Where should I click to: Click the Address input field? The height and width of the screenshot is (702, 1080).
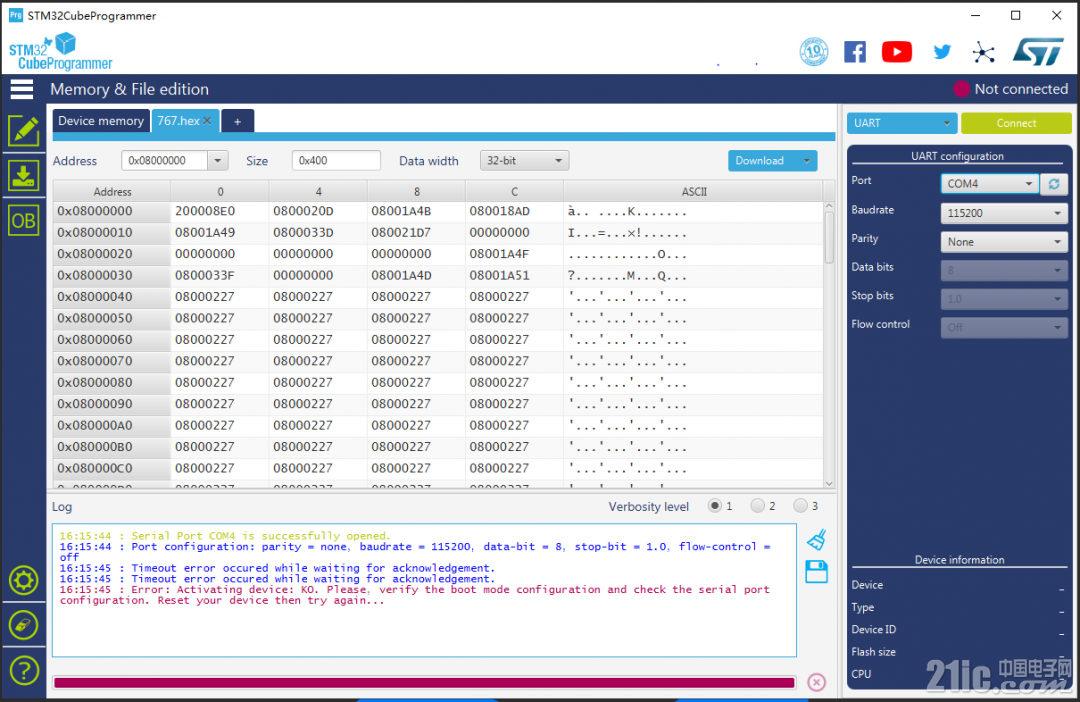(165, 161)
